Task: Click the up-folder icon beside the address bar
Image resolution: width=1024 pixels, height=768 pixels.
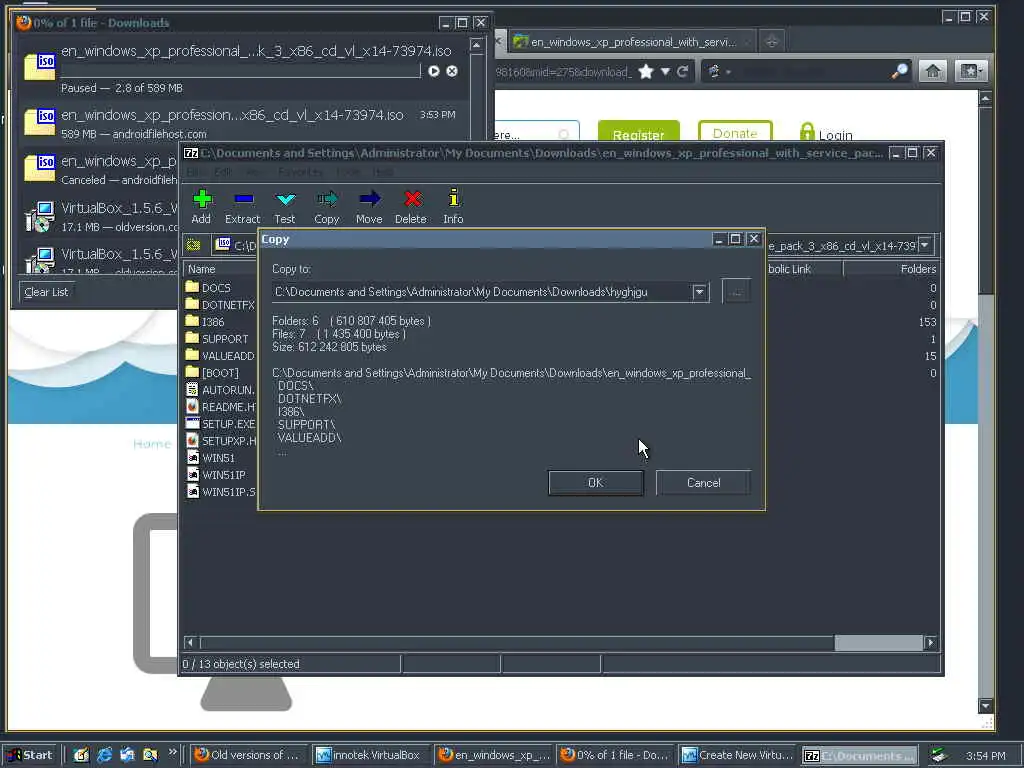Action: click(x=193, y=246)
